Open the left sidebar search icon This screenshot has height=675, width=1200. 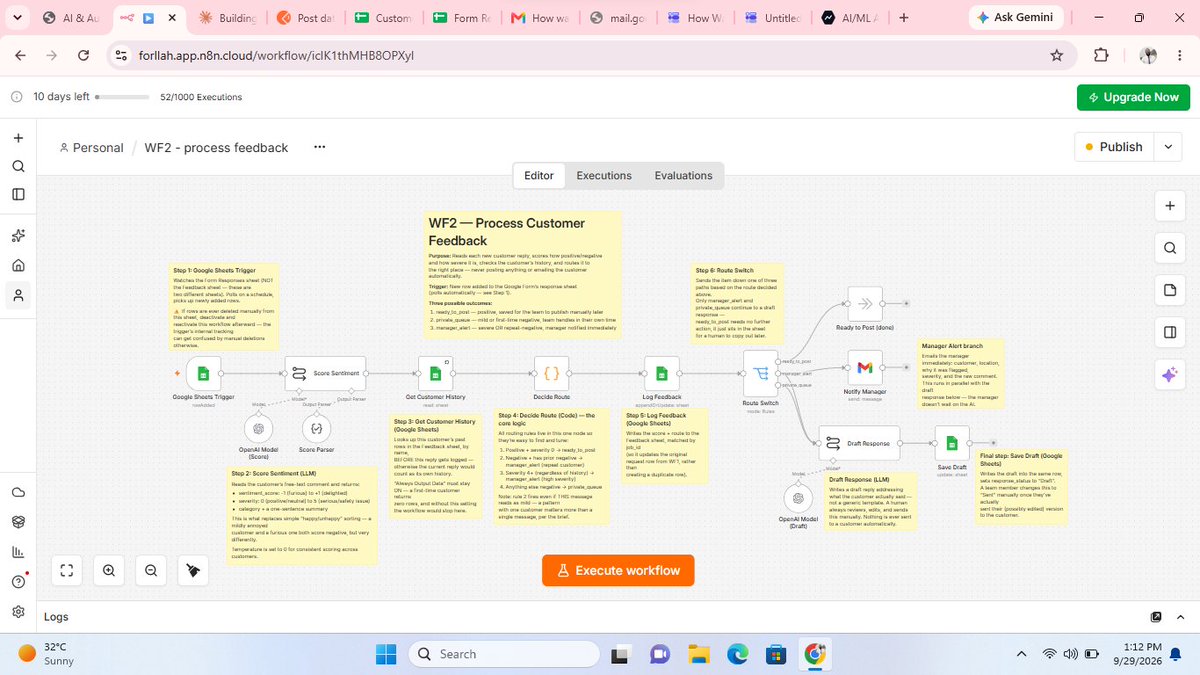tap(18, 166)
